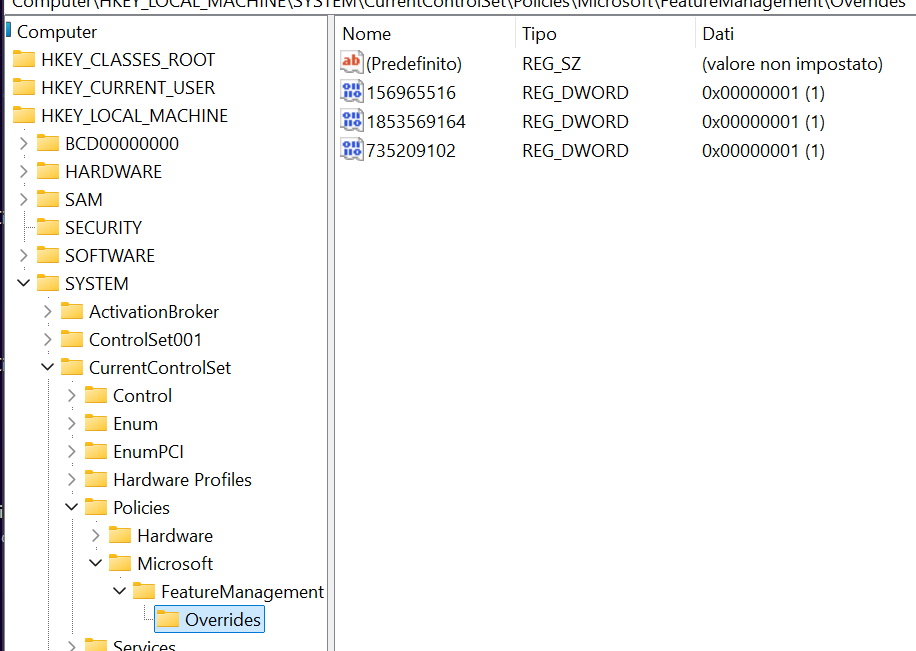Click the SYSTEM folder icon
Image resolution: width=916 pixels, height=651 pixels.
point(48,283)
